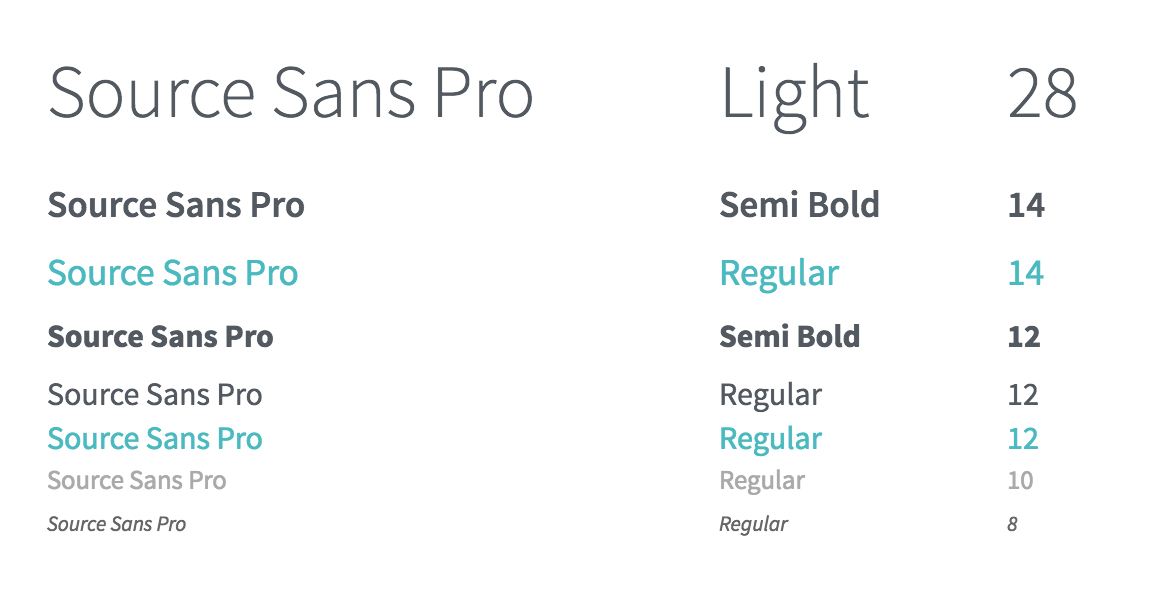
Task: Click the teal number "14"
Action: [x=1026, y=274]
